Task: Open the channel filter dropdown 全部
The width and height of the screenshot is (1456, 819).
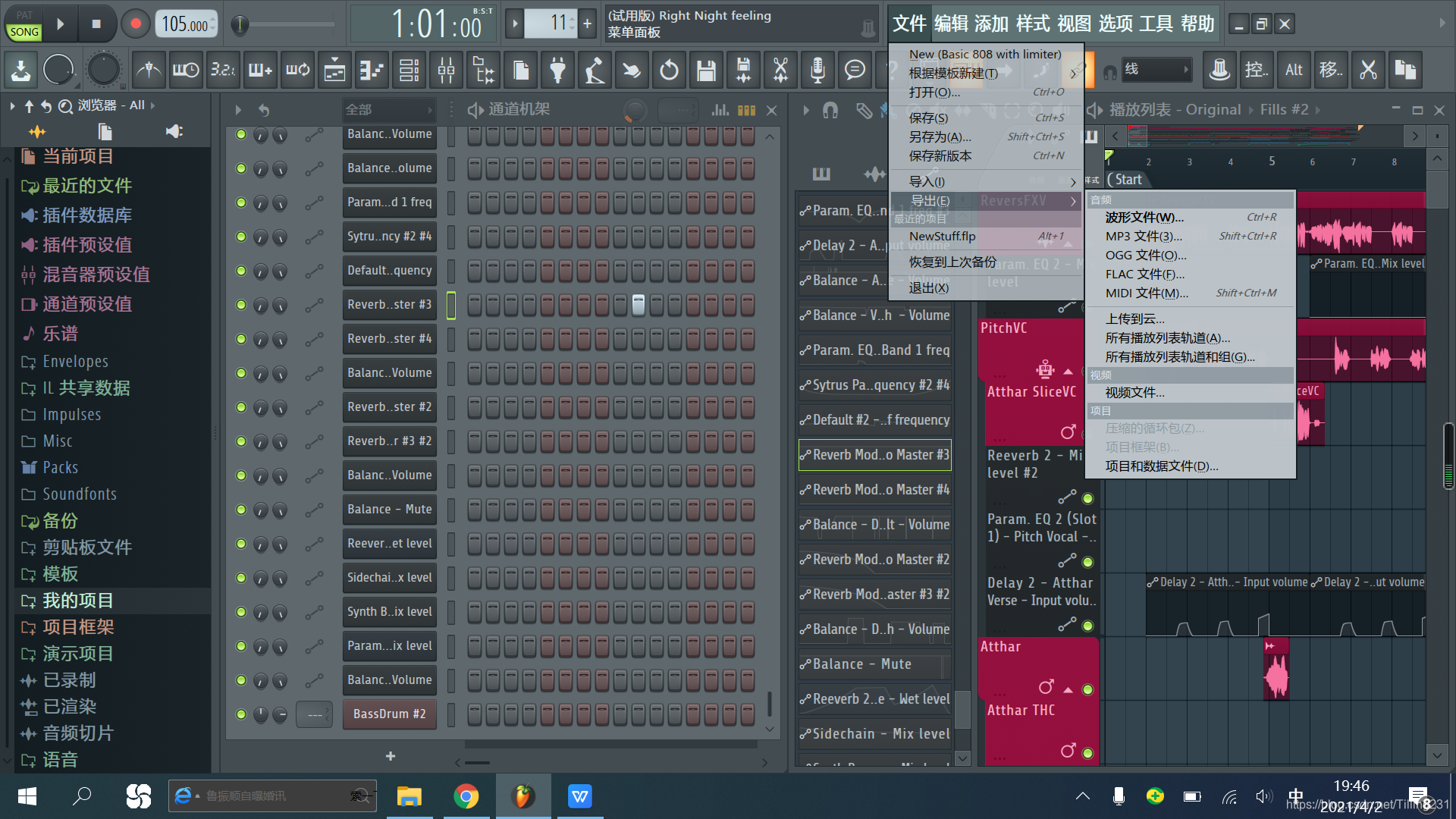Action: click(388, 110)
